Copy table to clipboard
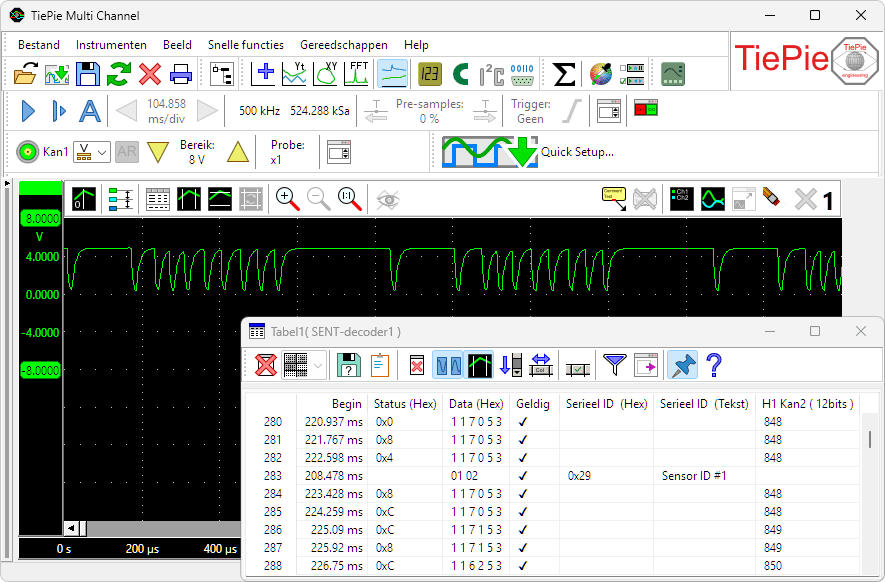The image size is (885, 582). [380, 365]
